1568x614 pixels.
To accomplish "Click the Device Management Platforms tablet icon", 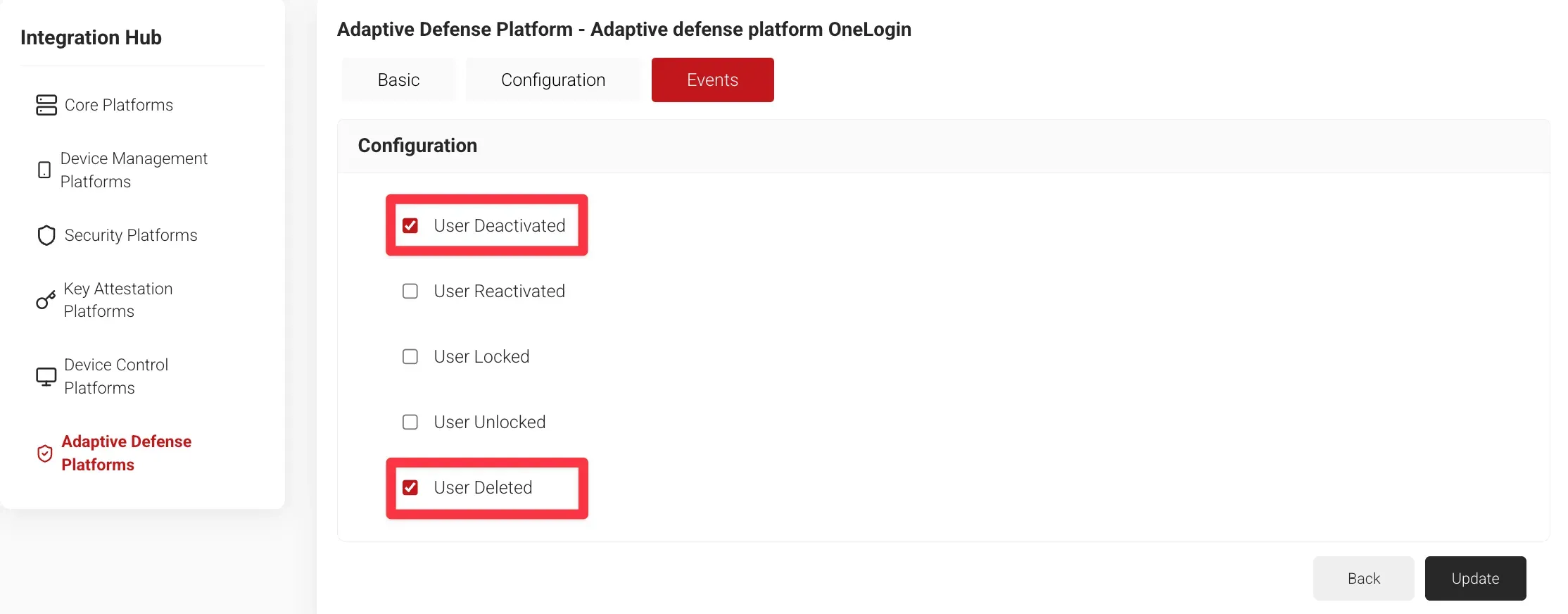I will pos(44,170).
